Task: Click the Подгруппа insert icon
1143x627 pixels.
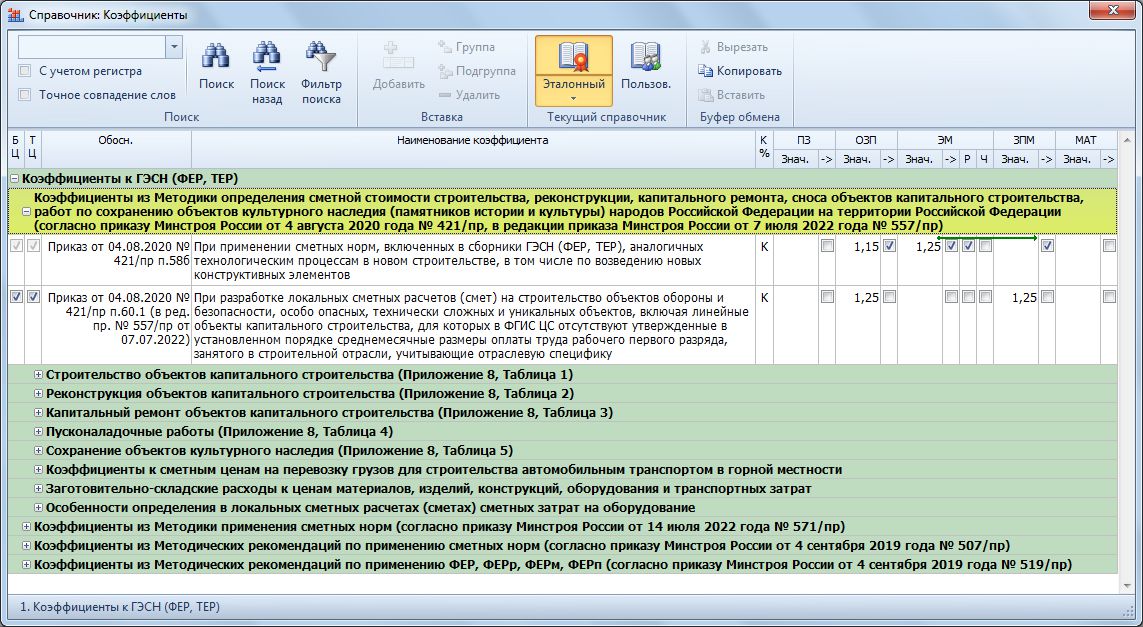Action: pos(445,71)
